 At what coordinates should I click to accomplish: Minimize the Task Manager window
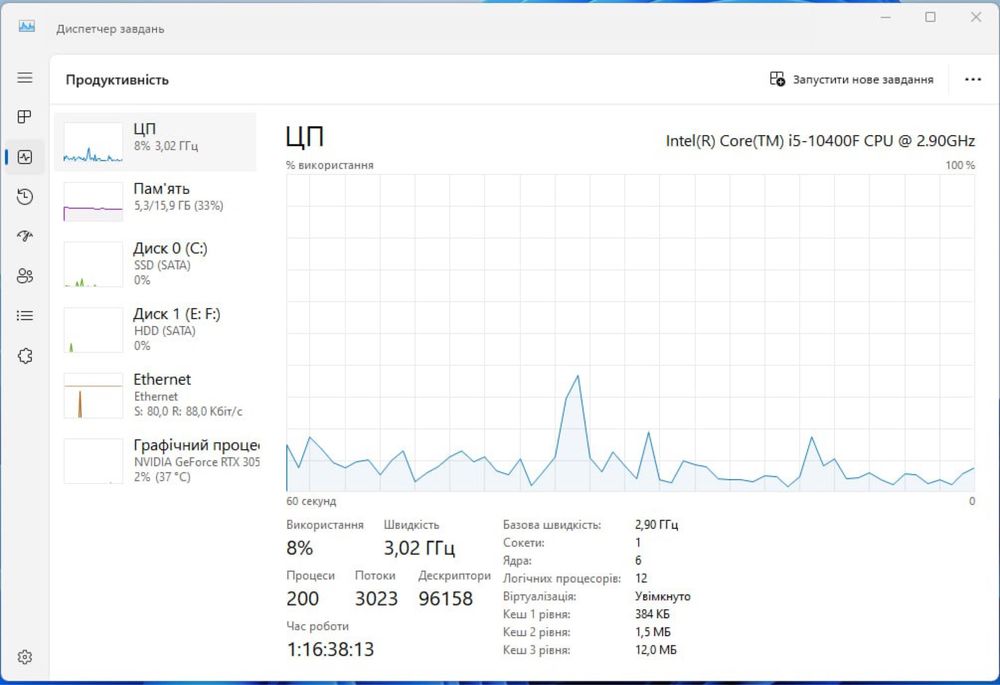point(886,17)
